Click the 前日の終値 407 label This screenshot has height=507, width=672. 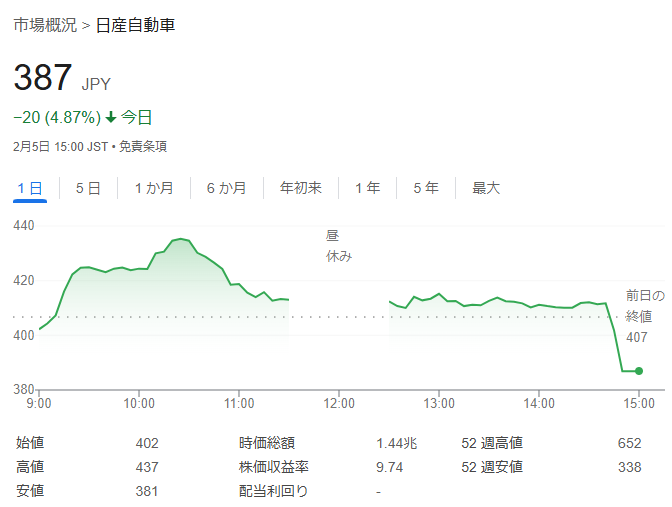tap(645, 316)
